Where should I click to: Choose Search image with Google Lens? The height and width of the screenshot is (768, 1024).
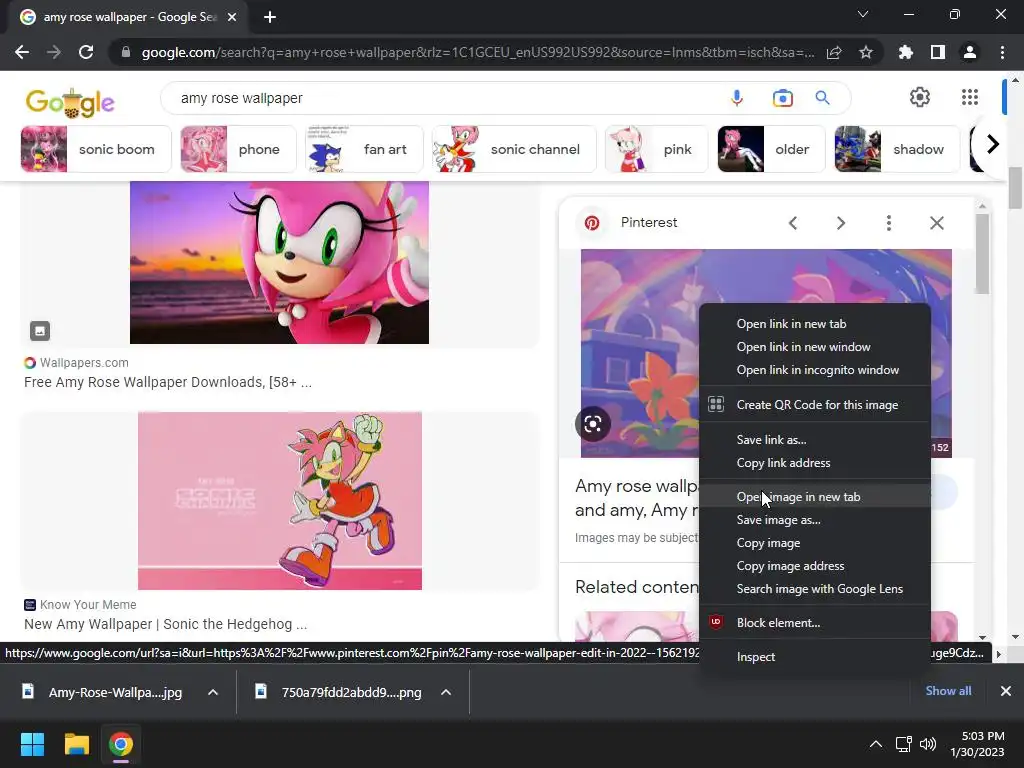coord(814,588)
